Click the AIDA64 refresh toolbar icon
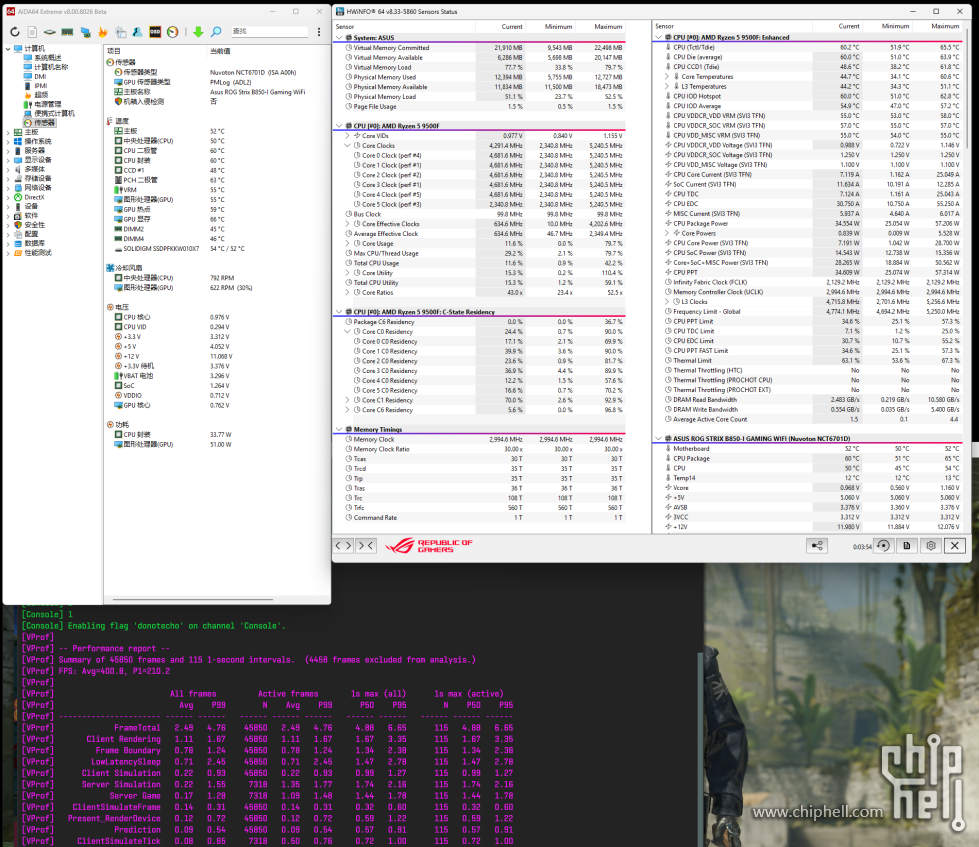 coord(16,32)
